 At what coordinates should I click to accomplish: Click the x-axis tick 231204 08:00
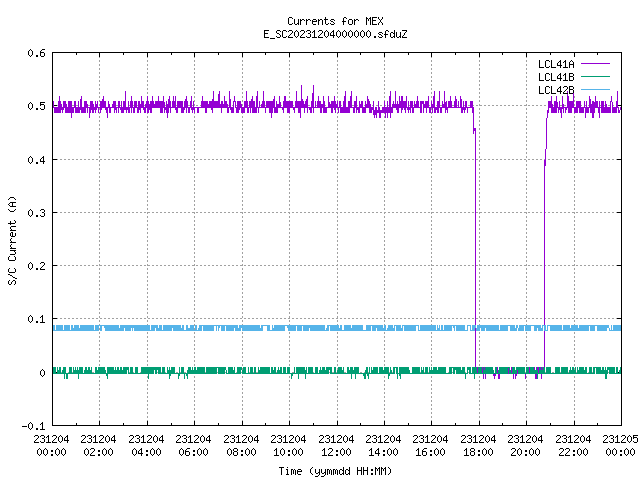pos(241,445)
